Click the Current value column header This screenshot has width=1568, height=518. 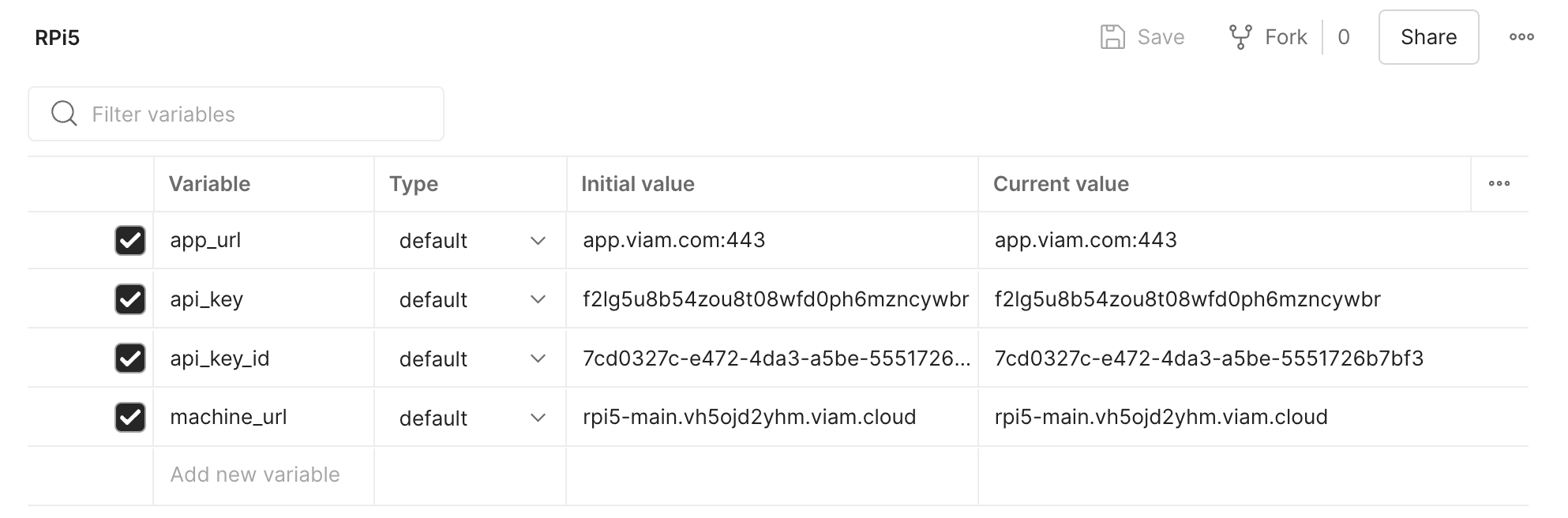point(1061,183)
